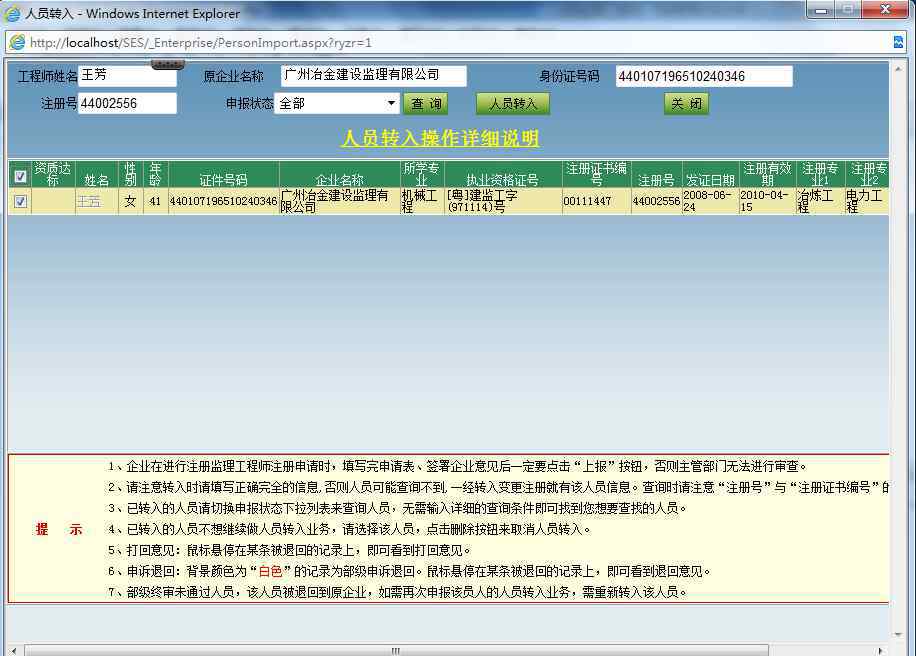
Task: Click the 注册号 field containing 44002556
Action: tap(127, 103)
